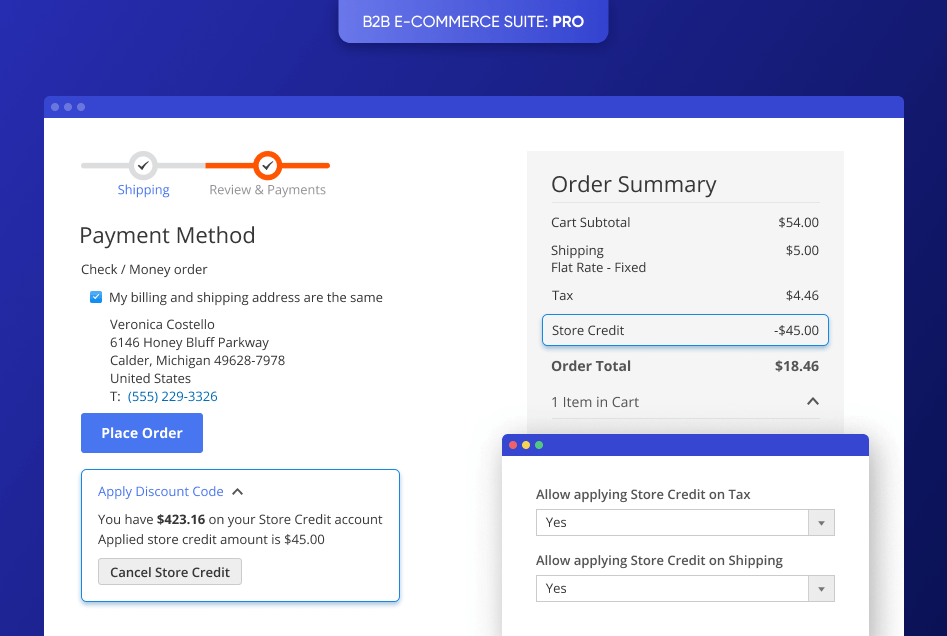Click the dropdown arrow icon on the Tax selector
The image size is (947, 636).
pos(820,522)
